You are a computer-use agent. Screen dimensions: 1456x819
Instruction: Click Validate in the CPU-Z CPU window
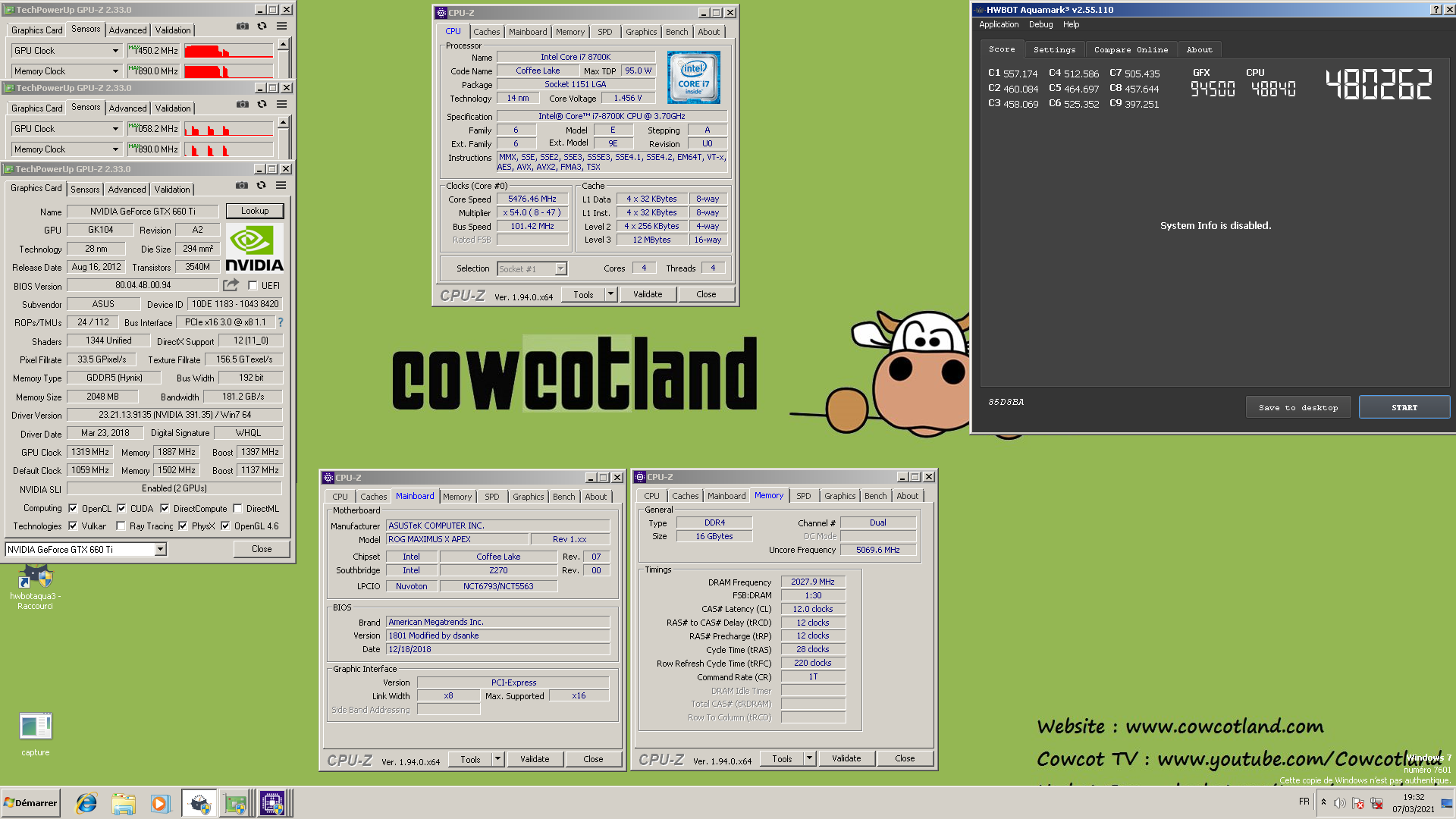point(648,294)
